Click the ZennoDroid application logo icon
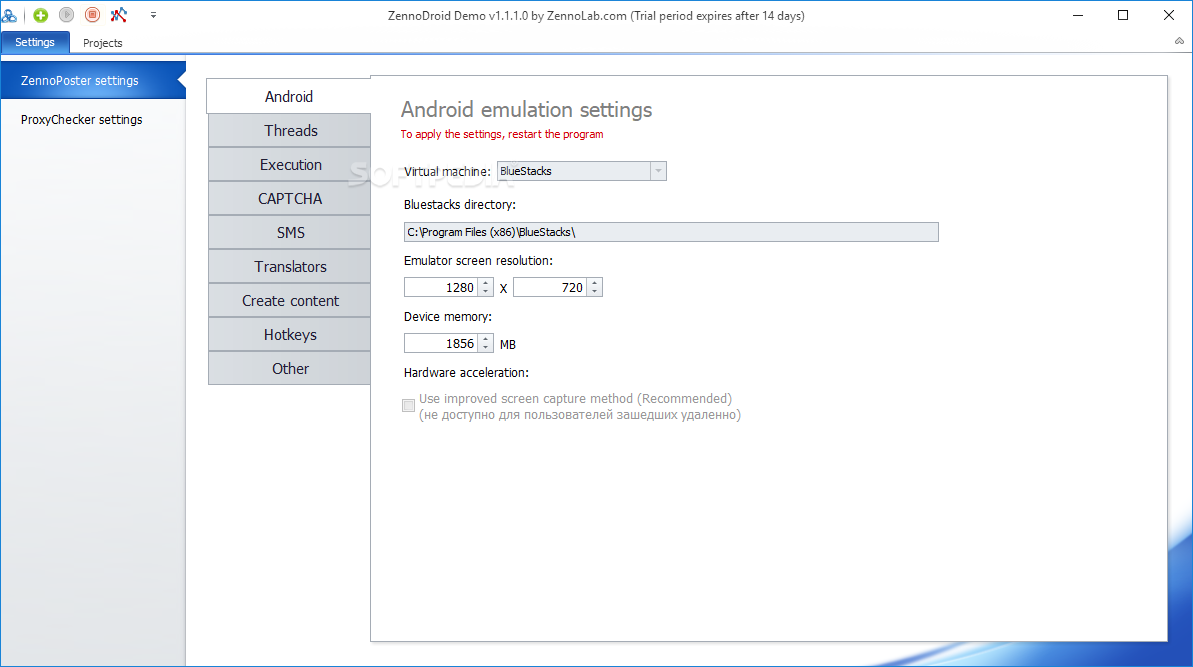1193x667 pixels. click(9, 15)
